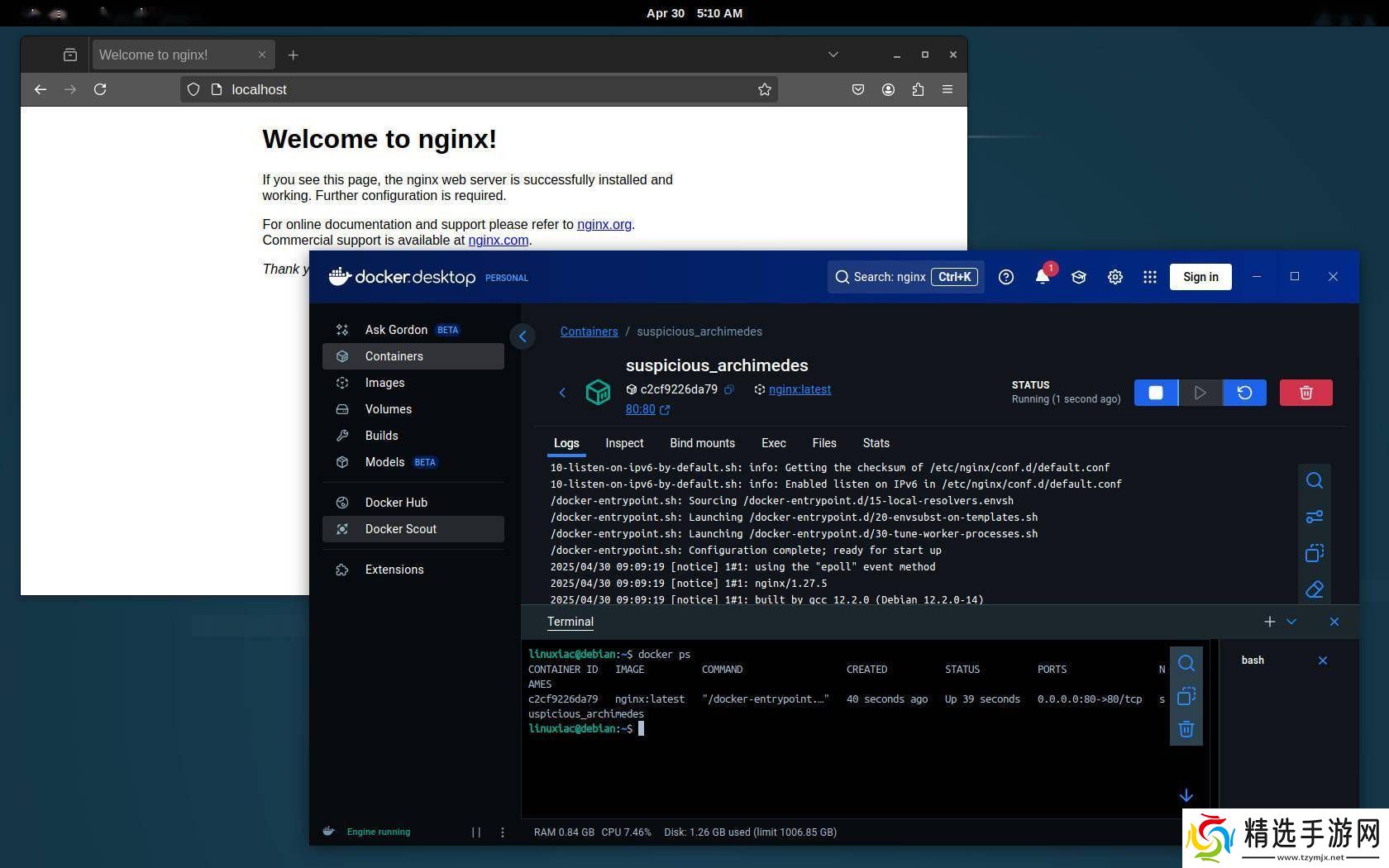Open Docker Desktop settings gear
1389x868 pixels.
click(x=1115, y=277)
